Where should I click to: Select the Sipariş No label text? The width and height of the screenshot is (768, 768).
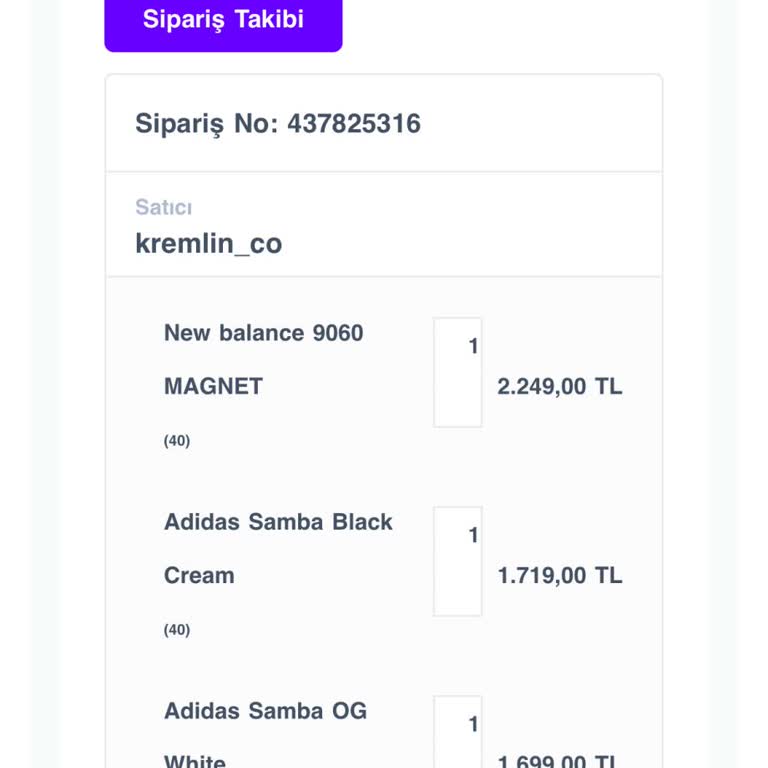tap(208, 124)
